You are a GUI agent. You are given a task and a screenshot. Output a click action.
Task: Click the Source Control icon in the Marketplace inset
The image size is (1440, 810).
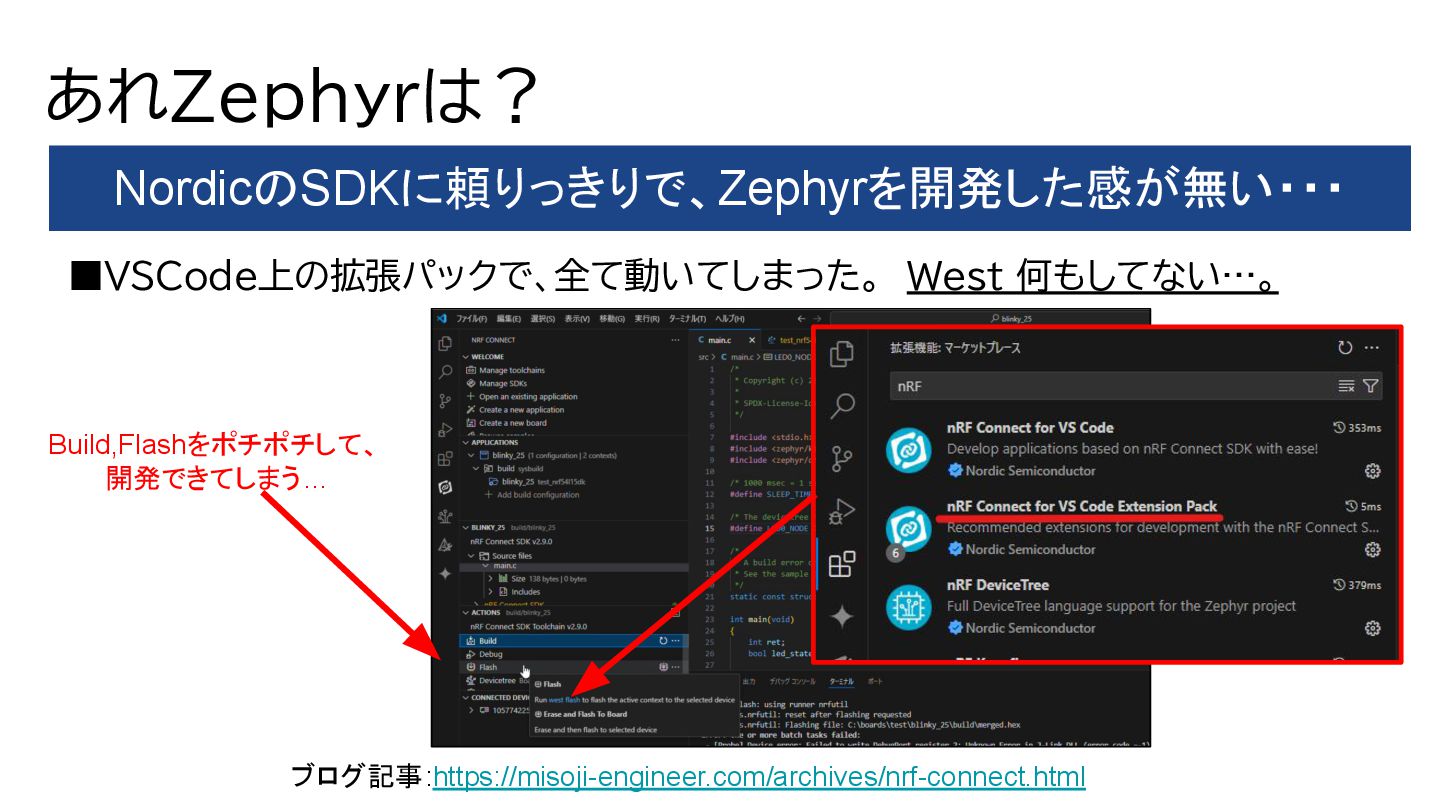point(843,458)
